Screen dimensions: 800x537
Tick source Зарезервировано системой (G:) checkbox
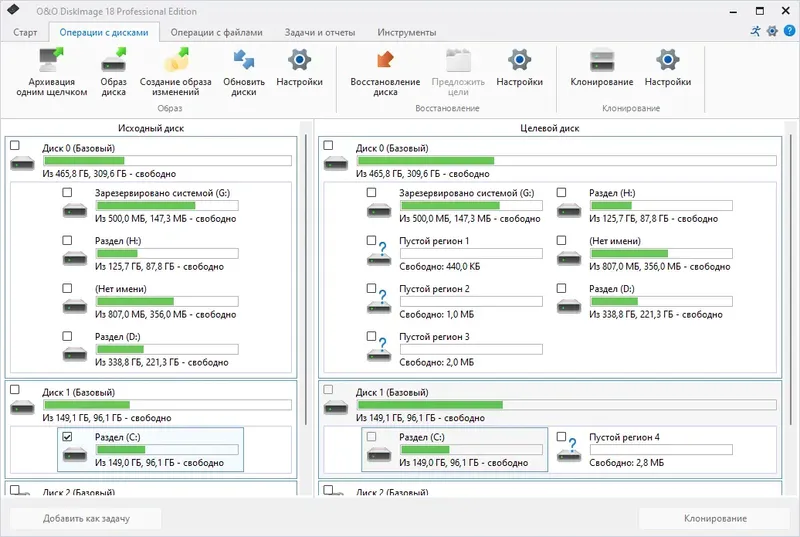67,192
